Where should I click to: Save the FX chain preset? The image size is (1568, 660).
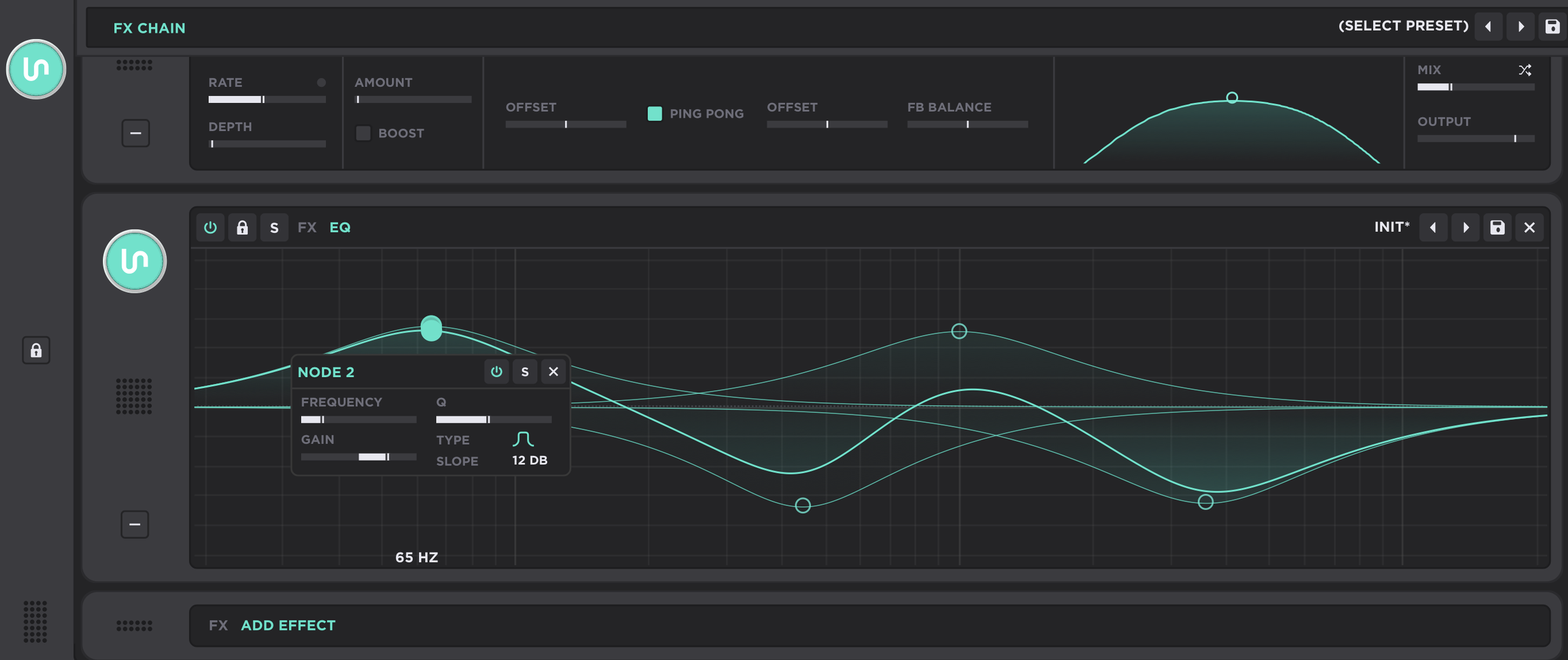[x=1552, y=27]
